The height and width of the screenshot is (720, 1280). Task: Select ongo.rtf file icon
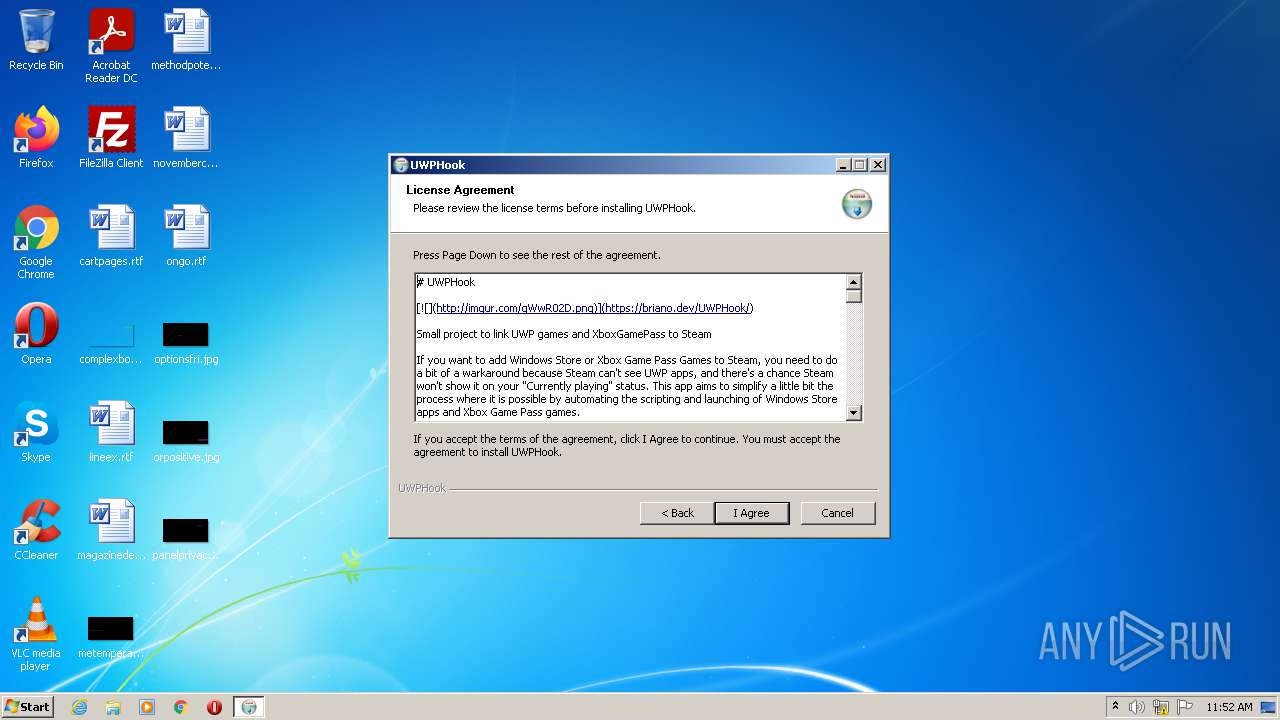click(186, 236)
